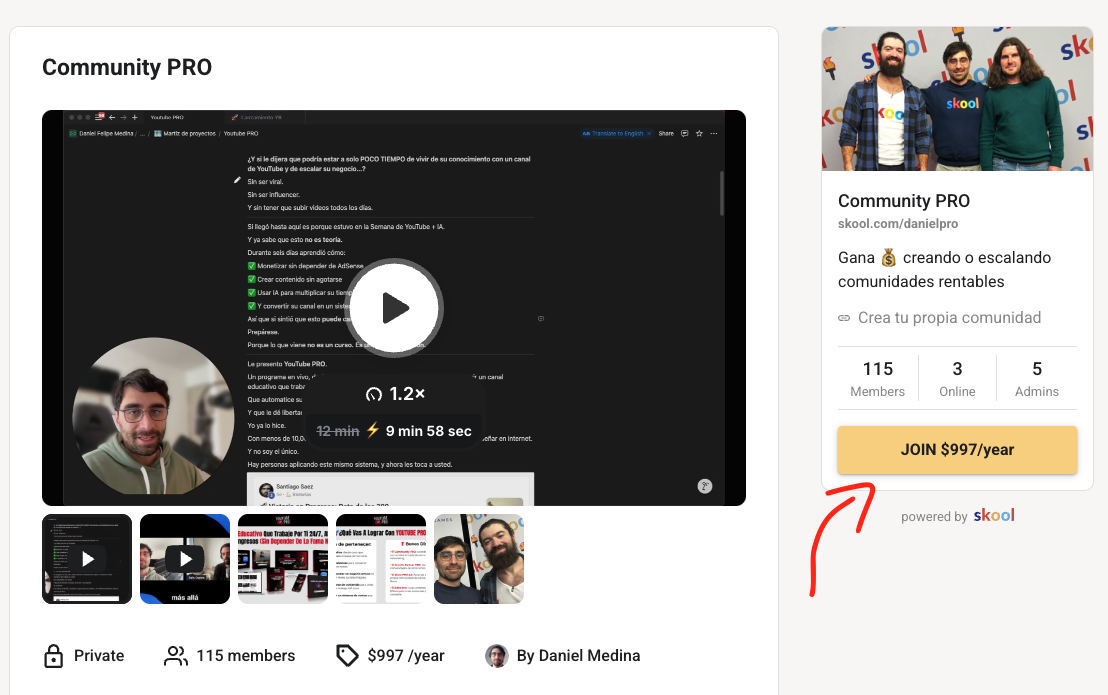Click the 3 Online stat
1108x695 pixels.
coord(957,379)
